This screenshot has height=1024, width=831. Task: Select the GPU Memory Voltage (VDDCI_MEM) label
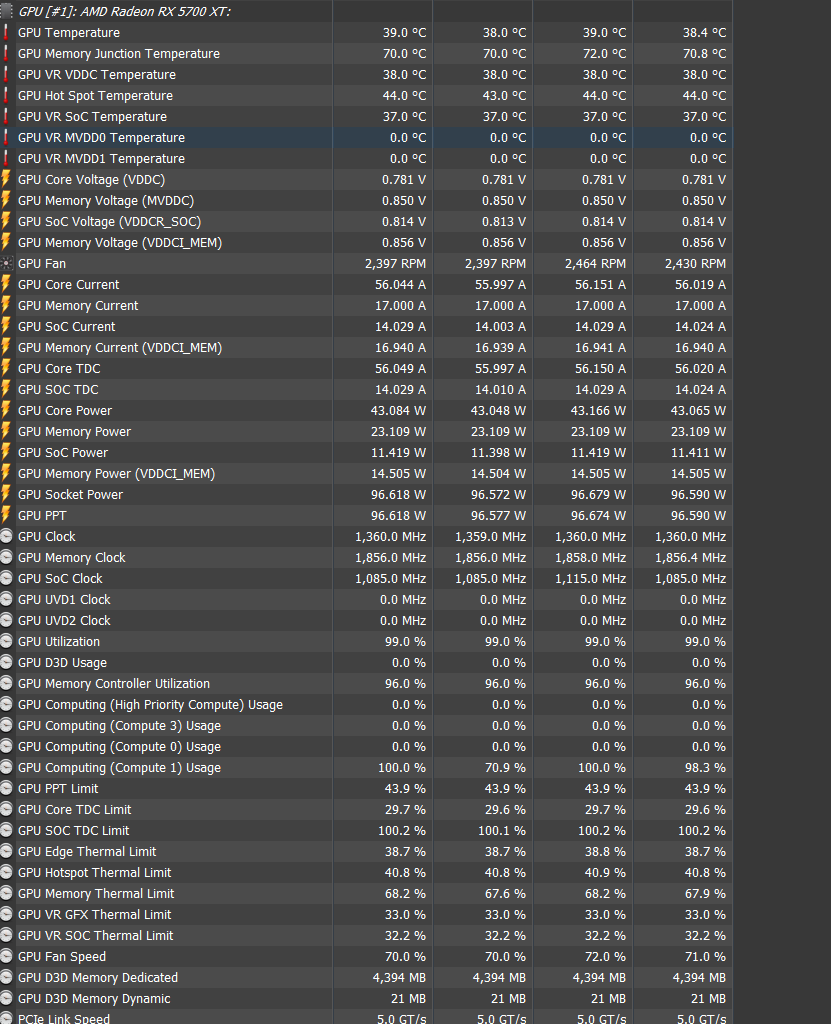[120, 242]
